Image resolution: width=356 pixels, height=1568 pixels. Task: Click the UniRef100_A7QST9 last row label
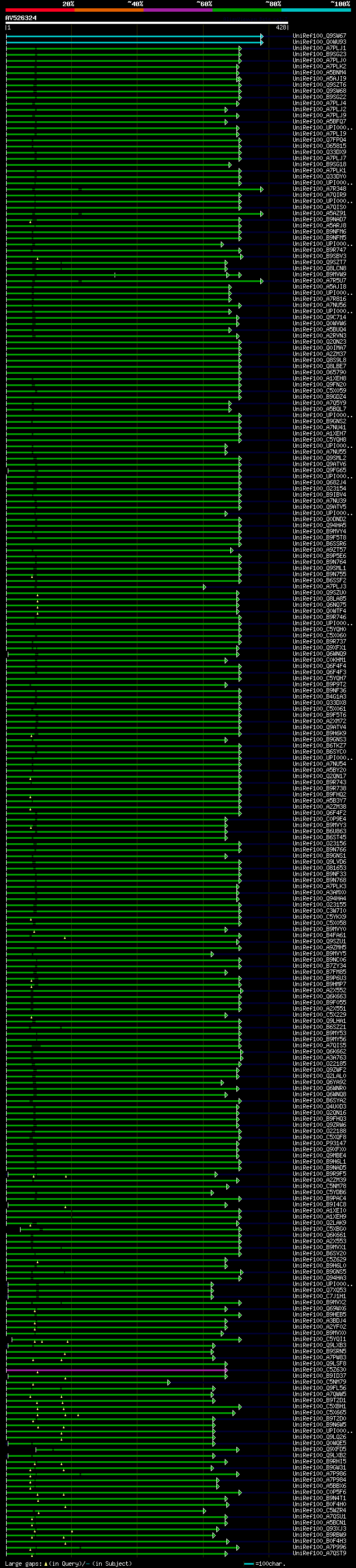[319, 1554]
